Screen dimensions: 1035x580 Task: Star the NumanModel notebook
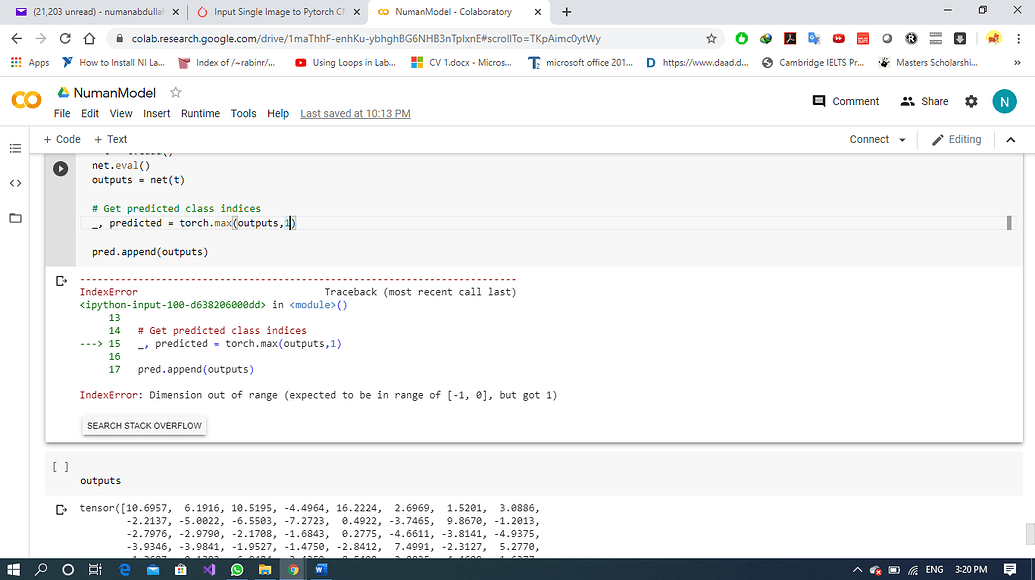coord(176,92)
